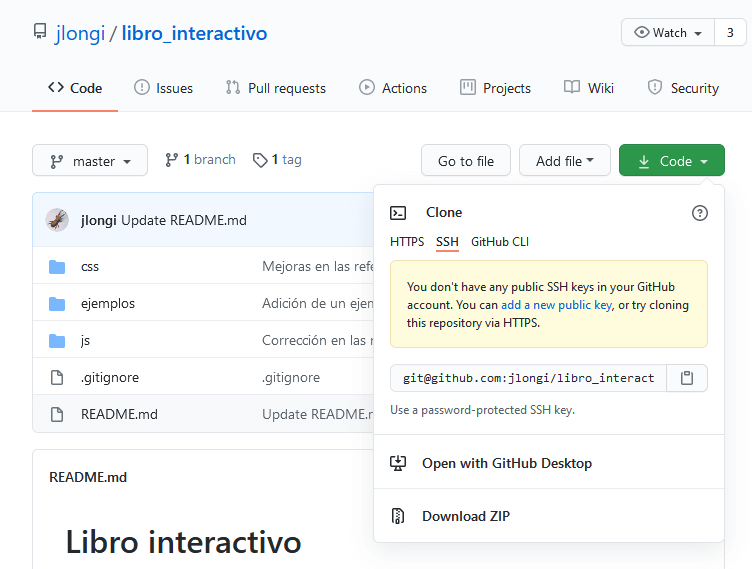Open the 1 tag link

(277, 160)
